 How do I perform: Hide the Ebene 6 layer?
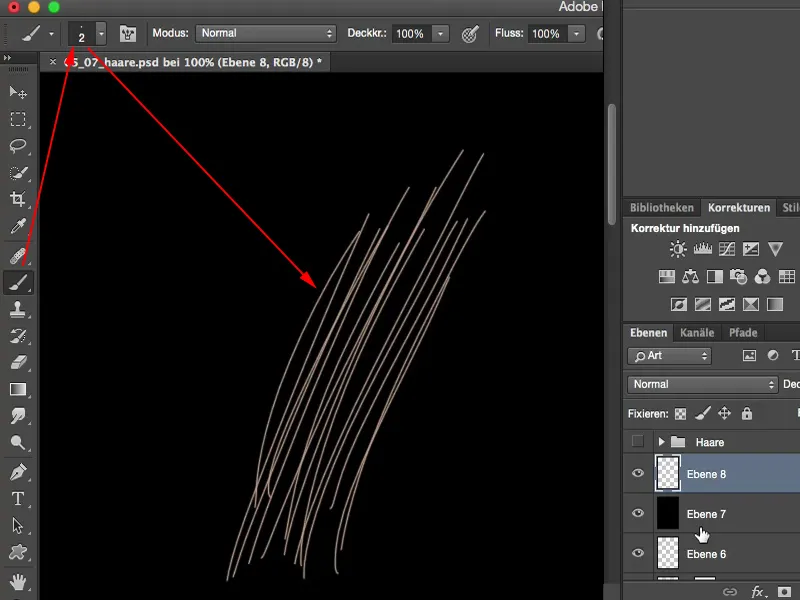(x=638, y=553)
